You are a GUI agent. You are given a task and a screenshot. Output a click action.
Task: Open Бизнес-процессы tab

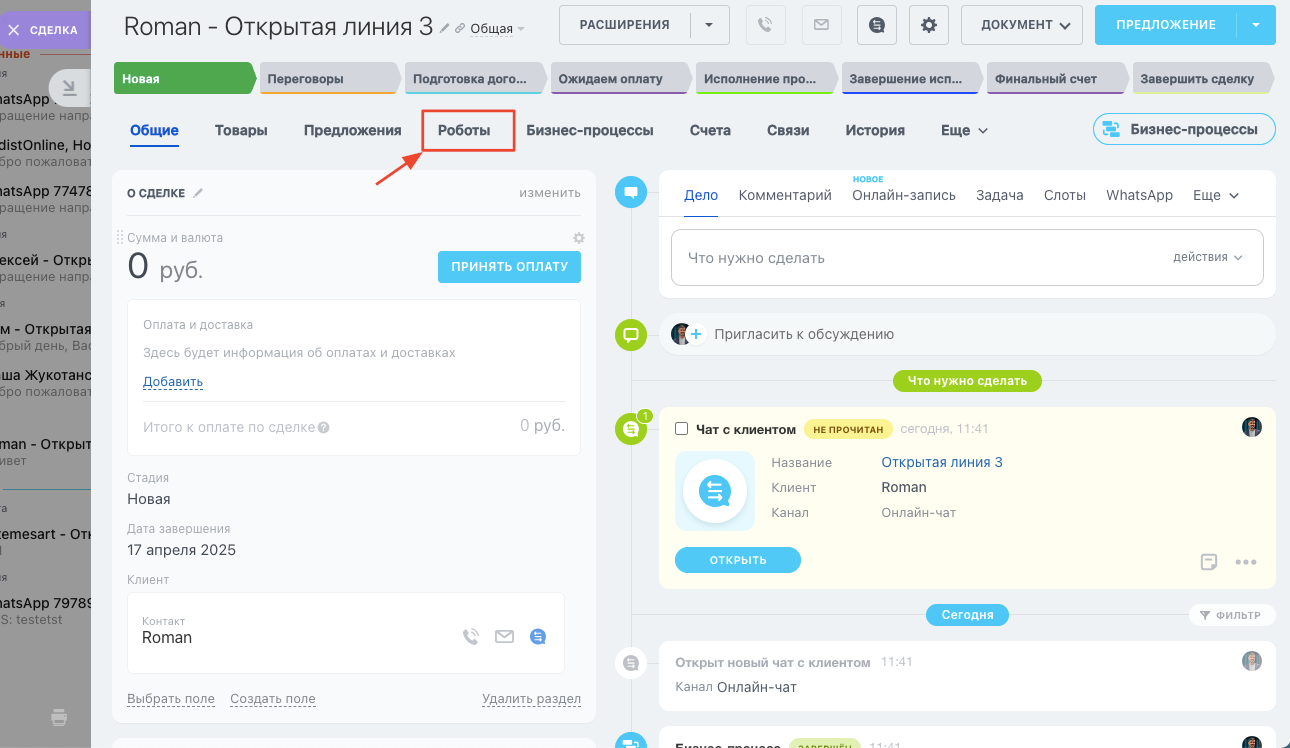pos(590,130)
